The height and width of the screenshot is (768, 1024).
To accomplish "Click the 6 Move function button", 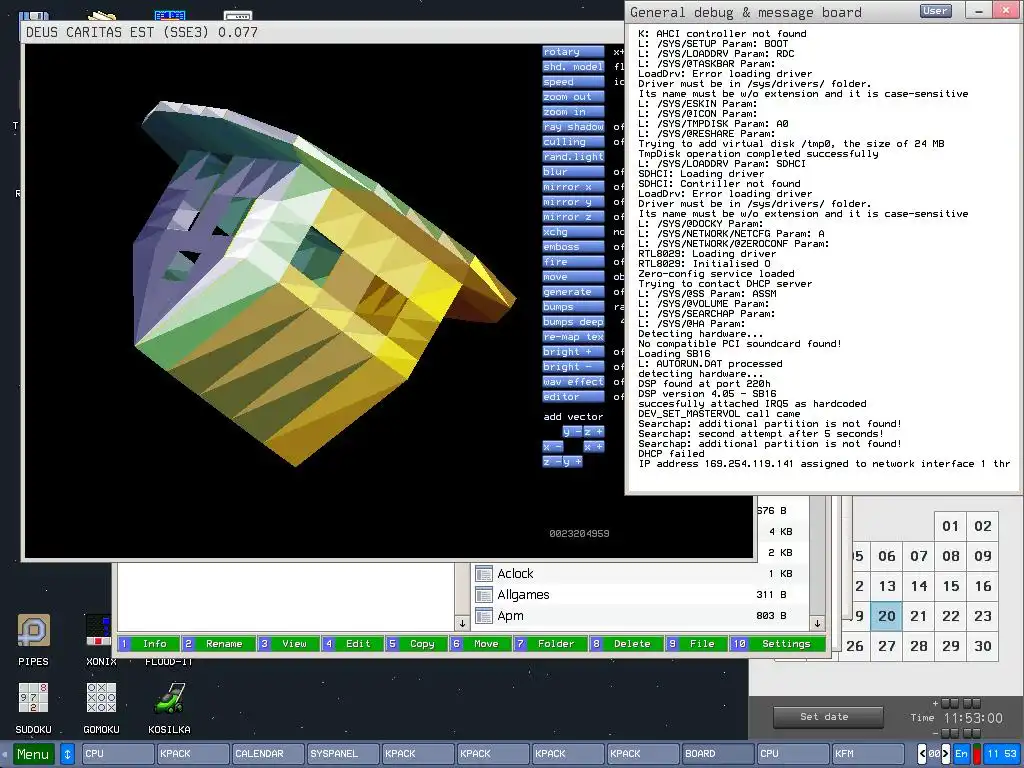I will [480, 644].
